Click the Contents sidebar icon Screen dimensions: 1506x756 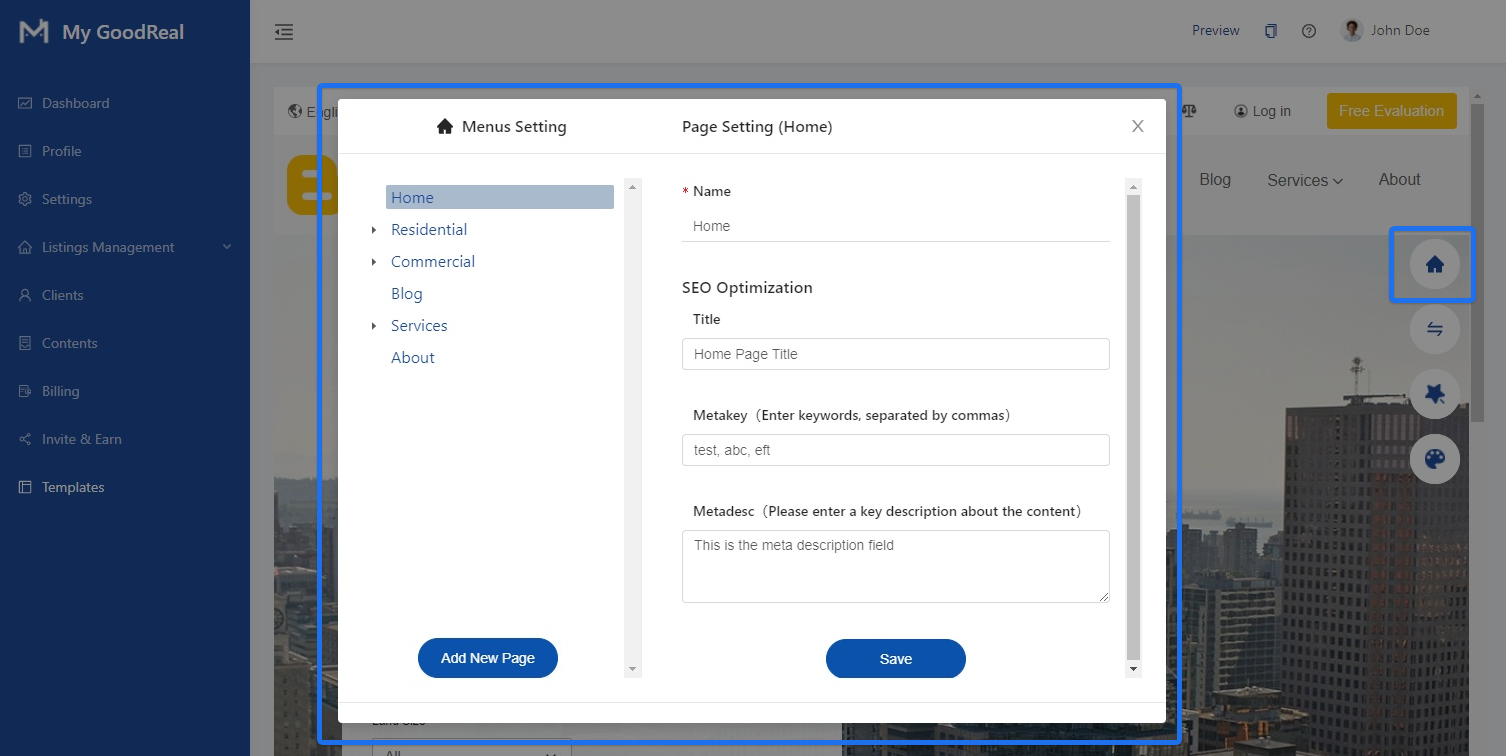pyautogui.click(x=25, y=343)
